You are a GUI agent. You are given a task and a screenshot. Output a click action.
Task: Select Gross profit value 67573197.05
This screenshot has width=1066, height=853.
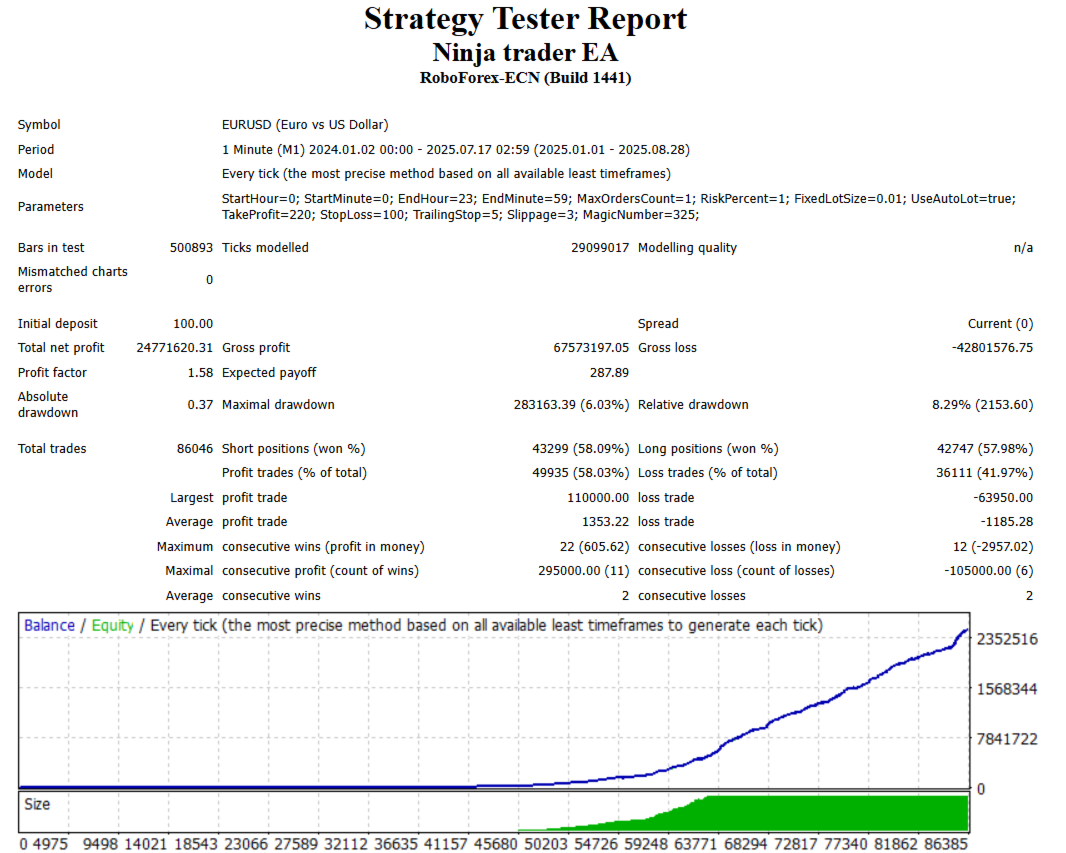coord(591,348)
